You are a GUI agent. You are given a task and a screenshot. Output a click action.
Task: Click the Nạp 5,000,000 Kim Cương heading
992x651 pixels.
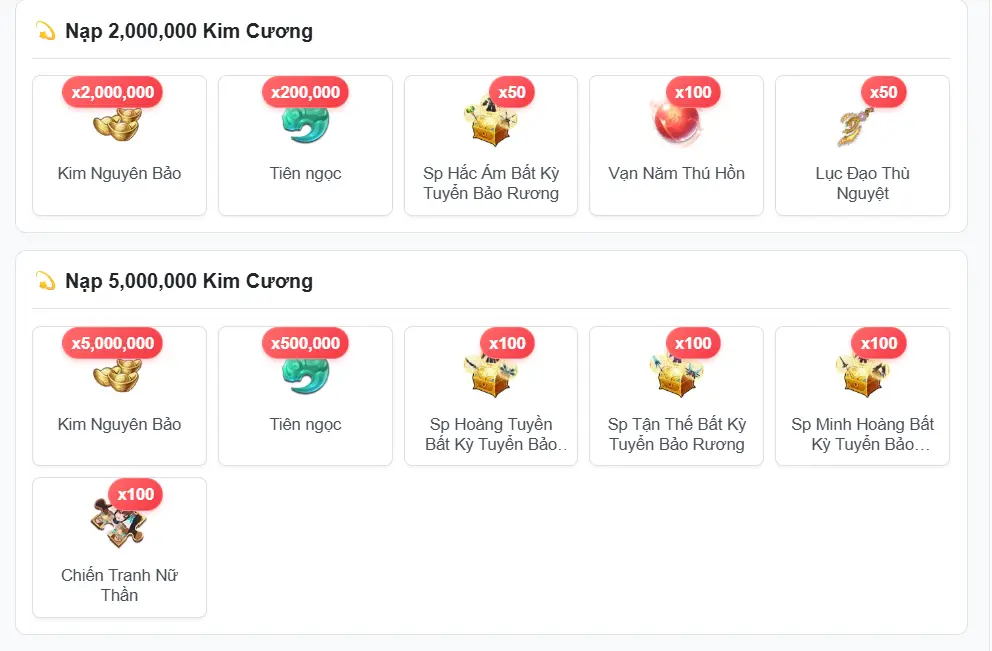pyautogui.click(x=189, y=281)
